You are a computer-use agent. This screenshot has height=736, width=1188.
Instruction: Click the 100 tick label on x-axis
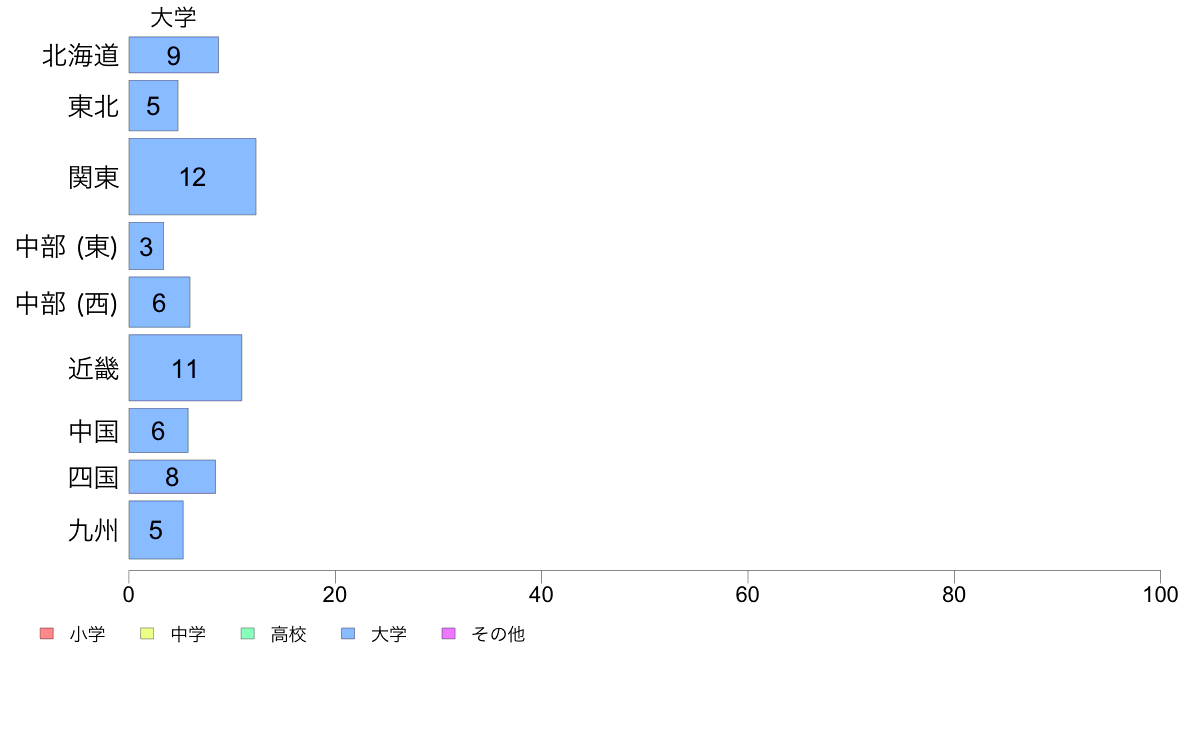pos(1160,595)
